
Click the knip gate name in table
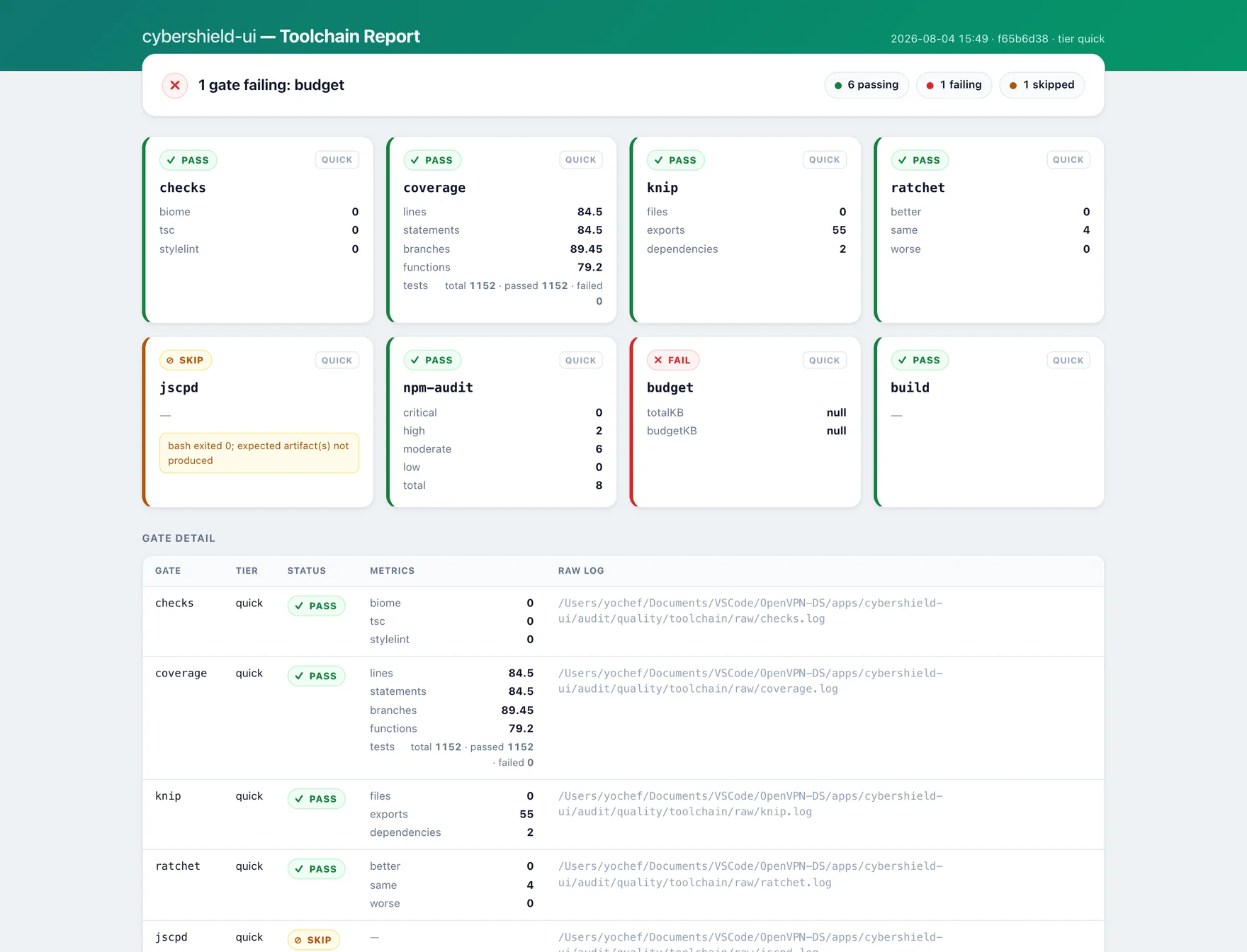pyautogui.click(x=168, y=796)
